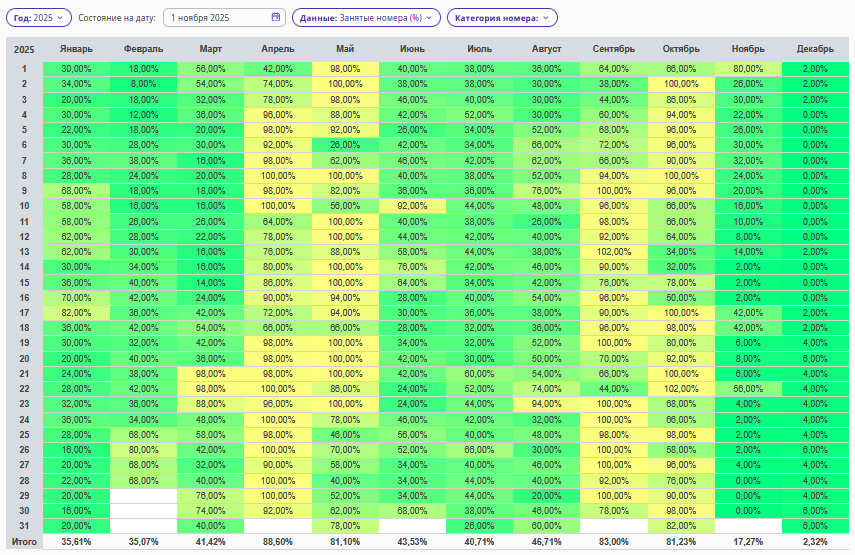Click August day 29 cell 20,00%
The height and width of the screenshot is (555, 855).
[x=546, y=496]
